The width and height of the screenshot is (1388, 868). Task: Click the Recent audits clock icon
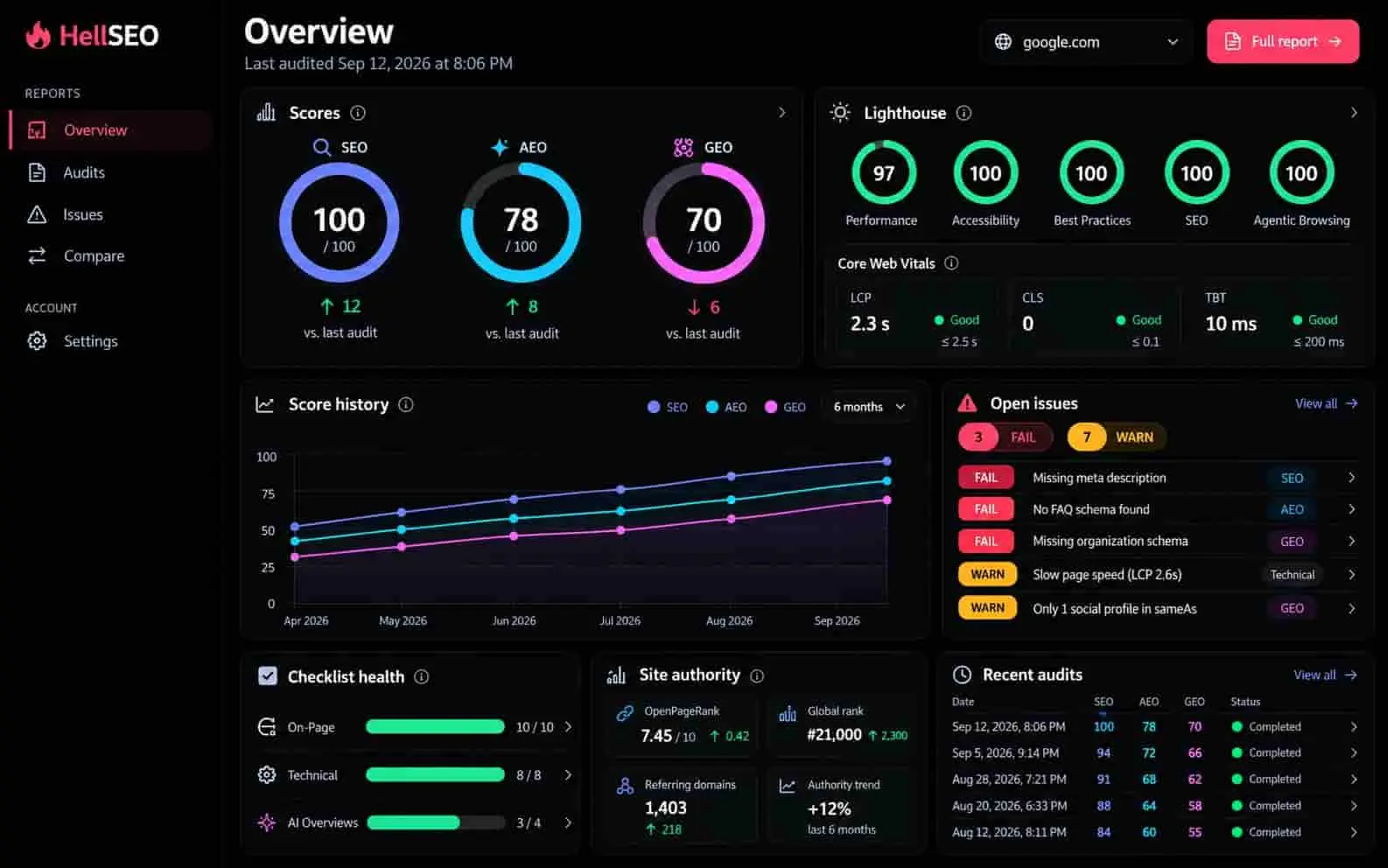[962, 675]
